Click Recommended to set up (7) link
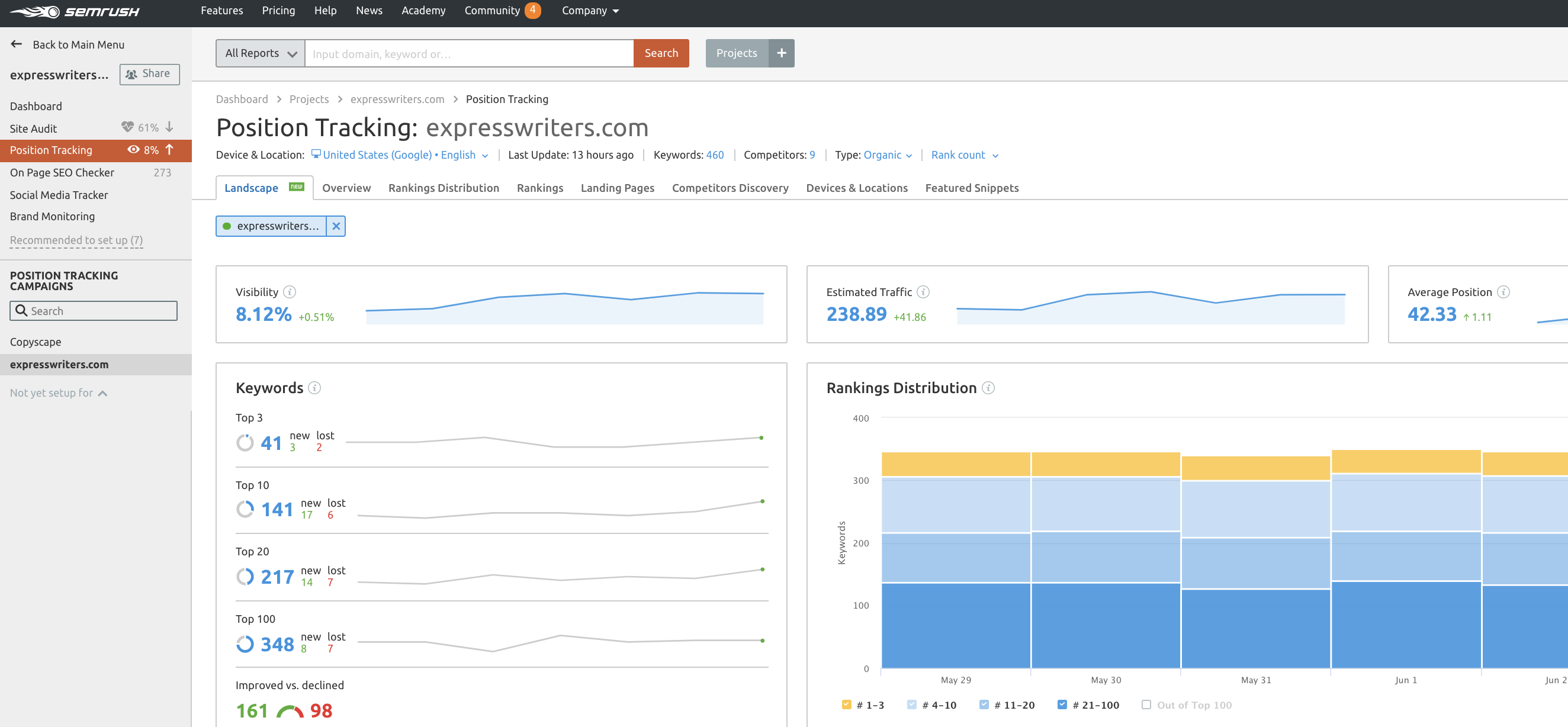The width and height of the screenshot is (1568, 727). coord(76,240)
